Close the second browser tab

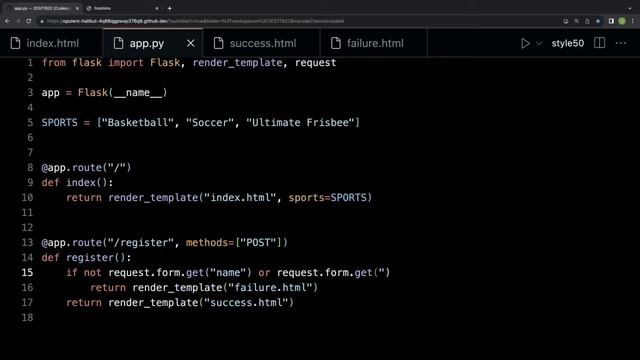tap(157, 8)
